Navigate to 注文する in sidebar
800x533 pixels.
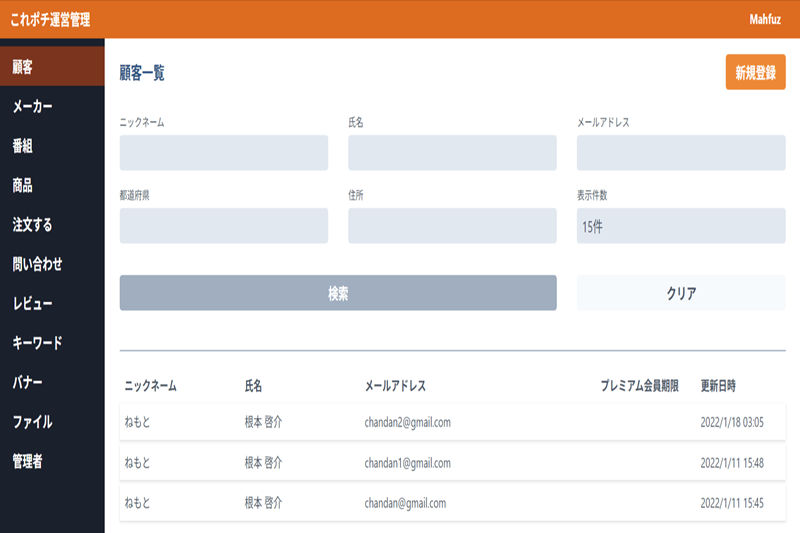tap(33, 225)
